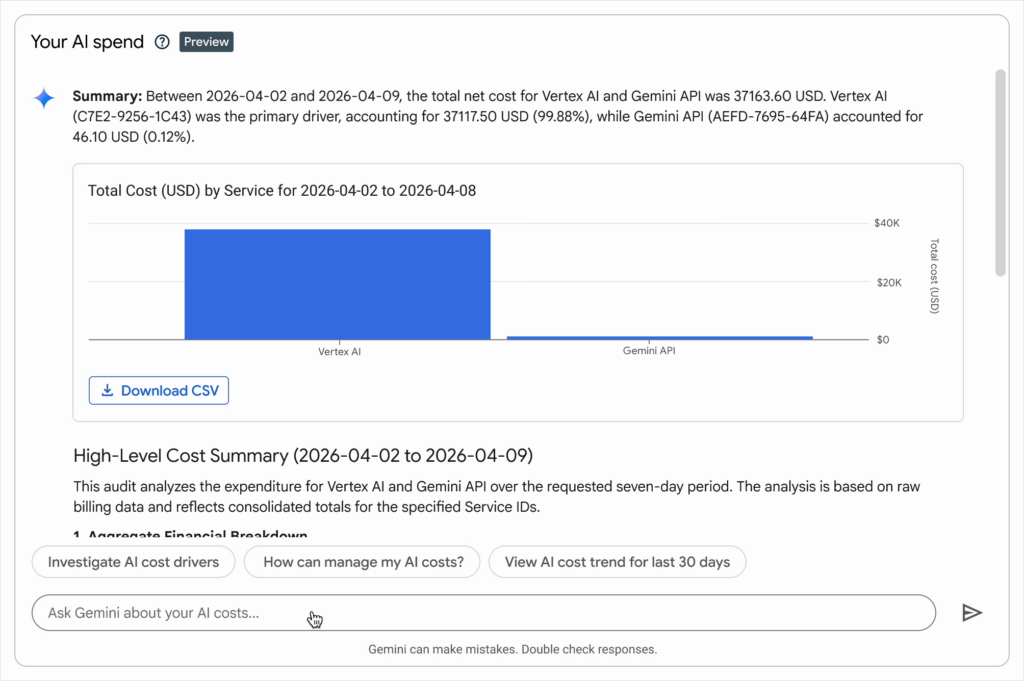Focus the Ask Gemini about your AI costs field
Image resolution: width=1024 pixels, height=681 pixels.
click(483, 613)
